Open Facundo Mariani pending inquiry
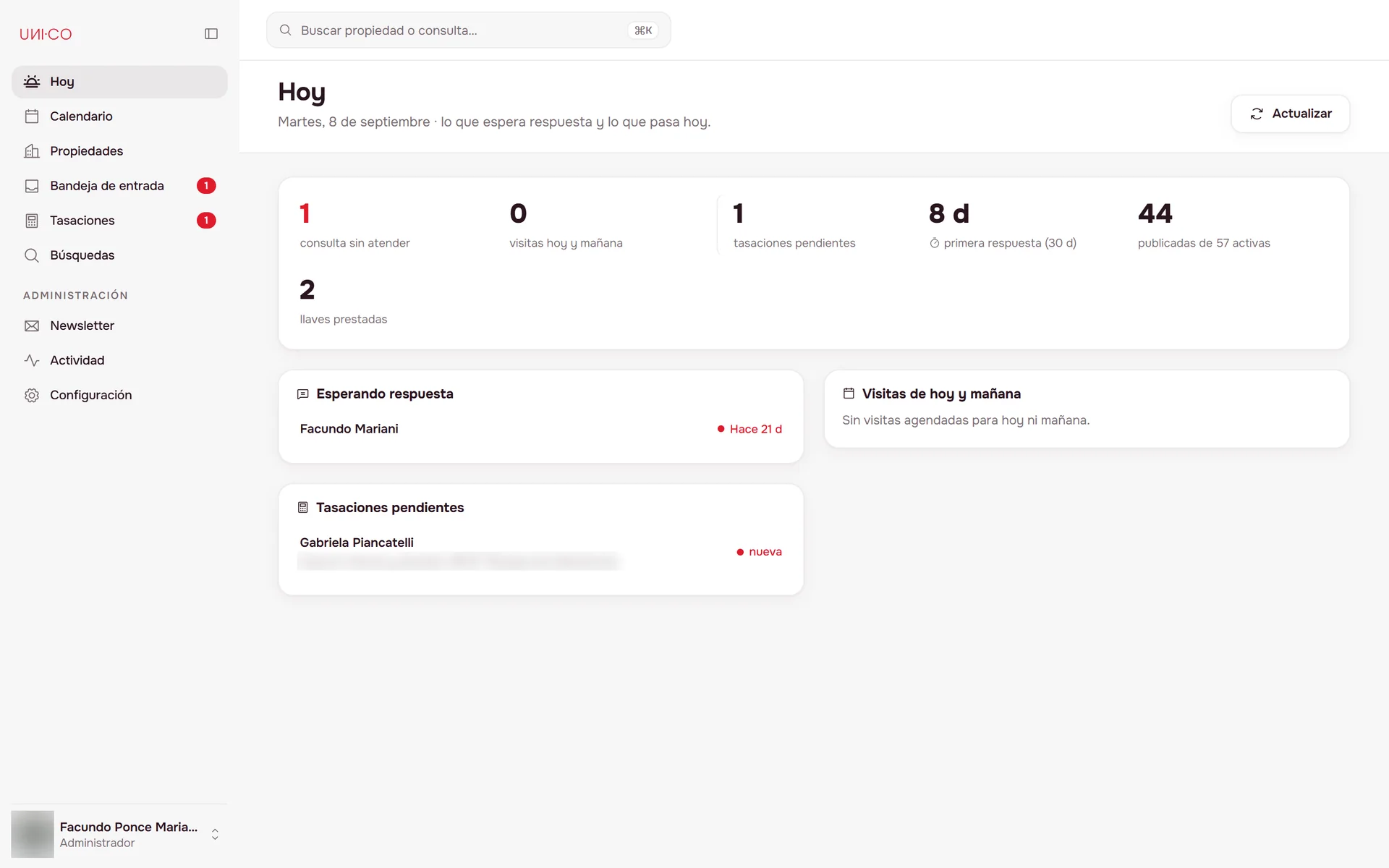This screenshot has height=868, width=1389. pyautogui.click(x=540, y=429)
